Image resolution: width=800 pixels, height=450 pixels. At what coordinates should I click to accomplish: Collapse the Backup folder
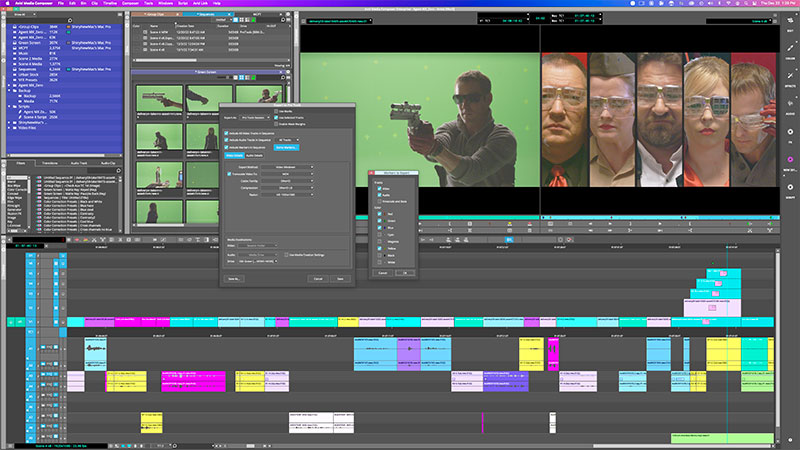pyautogui.click(x=10, y=90)
